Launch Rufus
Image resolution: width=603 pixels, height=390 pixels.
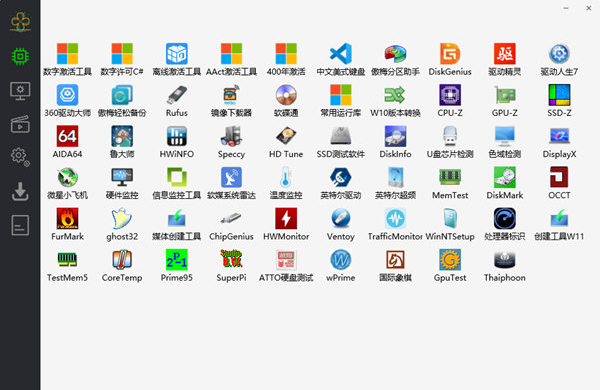point(177,100)
